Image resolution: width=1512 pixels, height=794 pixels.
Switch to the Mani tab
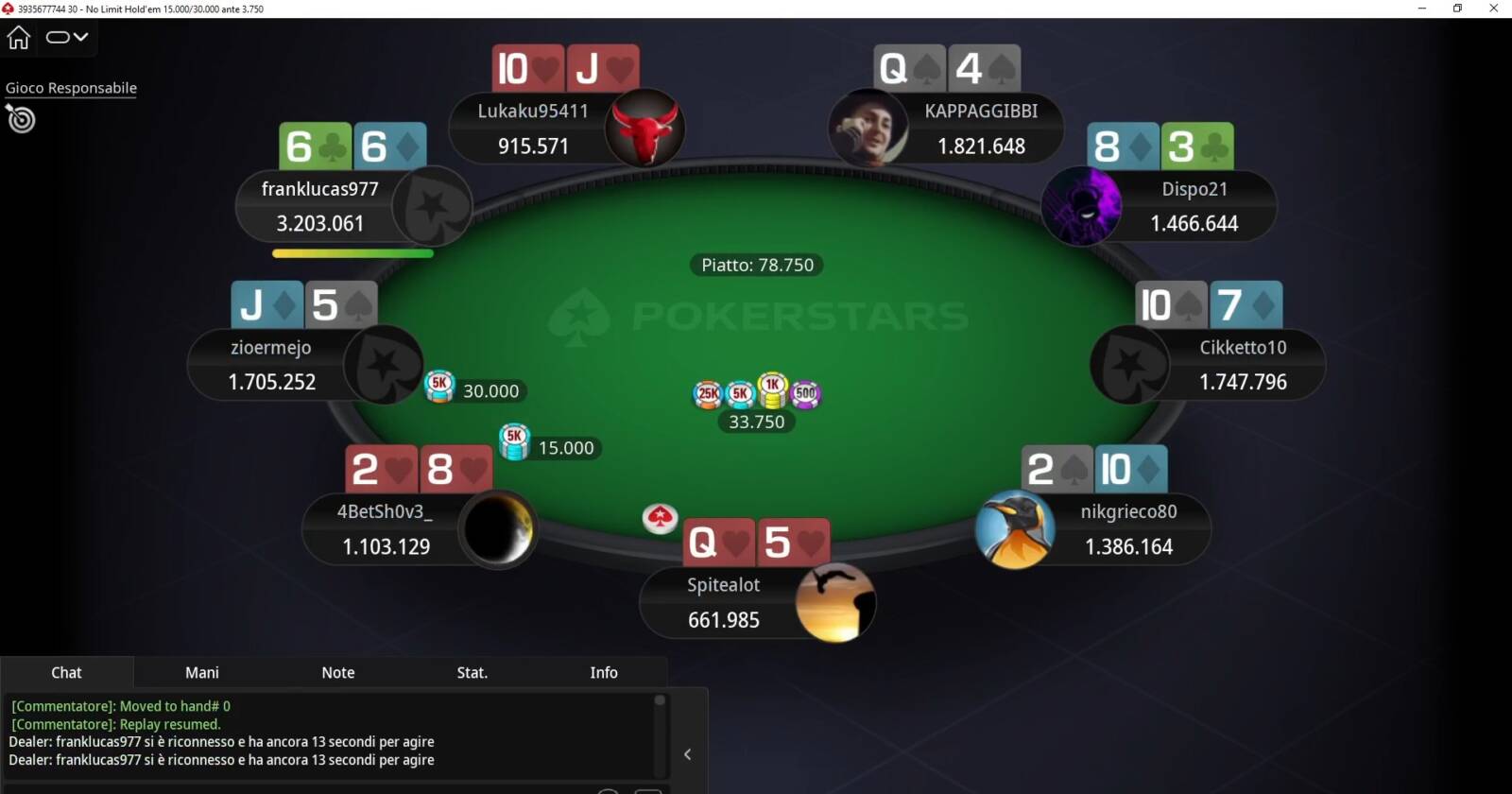202,672
